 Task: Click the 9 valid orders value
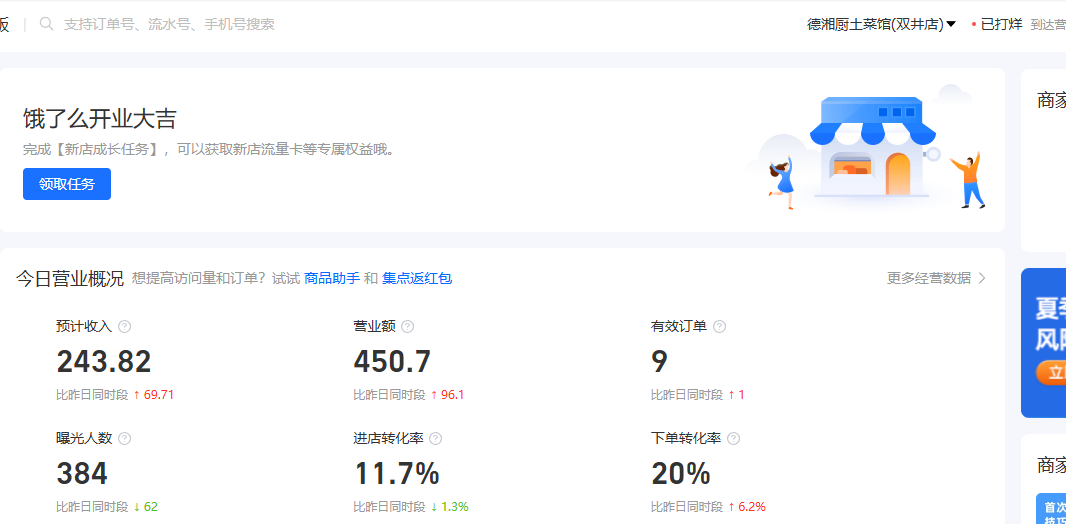(x=659, y=362)
